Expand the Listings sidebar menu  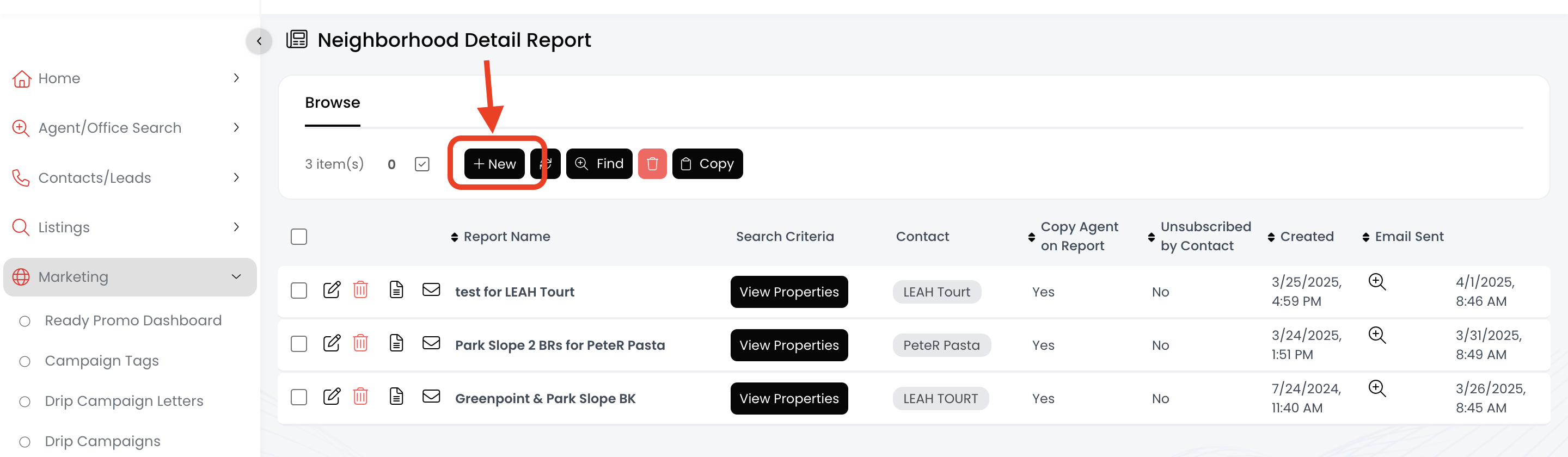236,227
